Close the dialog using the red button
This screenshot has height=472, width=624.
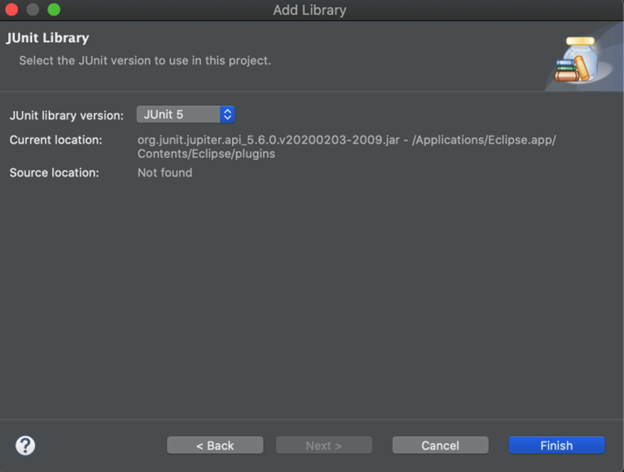click(12, 10)
